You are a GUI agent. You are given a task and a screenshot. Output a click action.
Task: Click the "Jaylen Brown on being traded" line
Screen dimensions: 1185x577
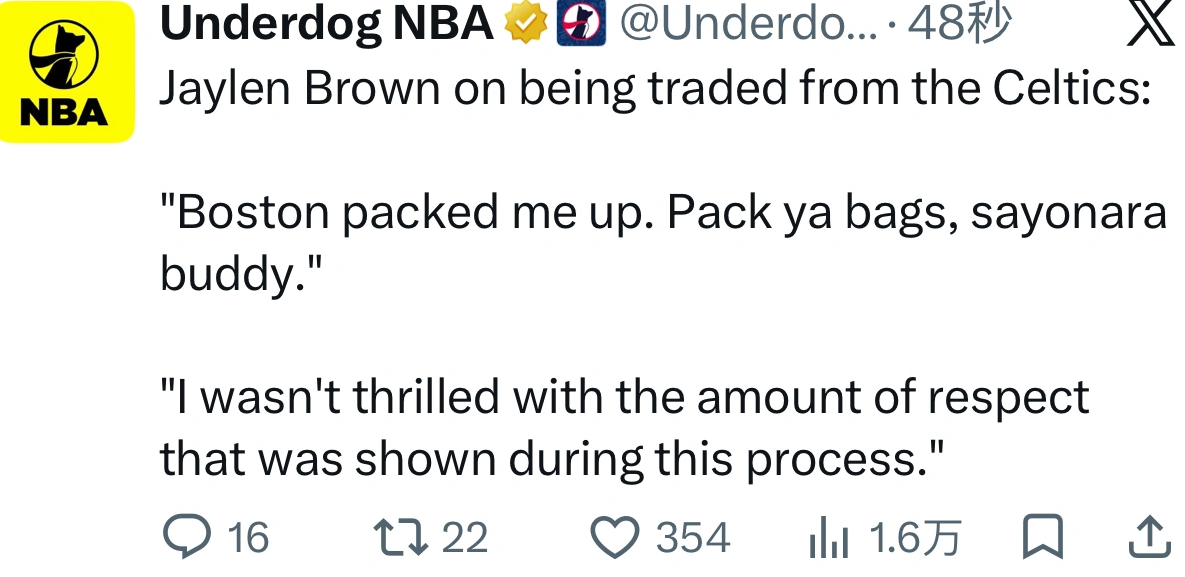pos(655,88)
